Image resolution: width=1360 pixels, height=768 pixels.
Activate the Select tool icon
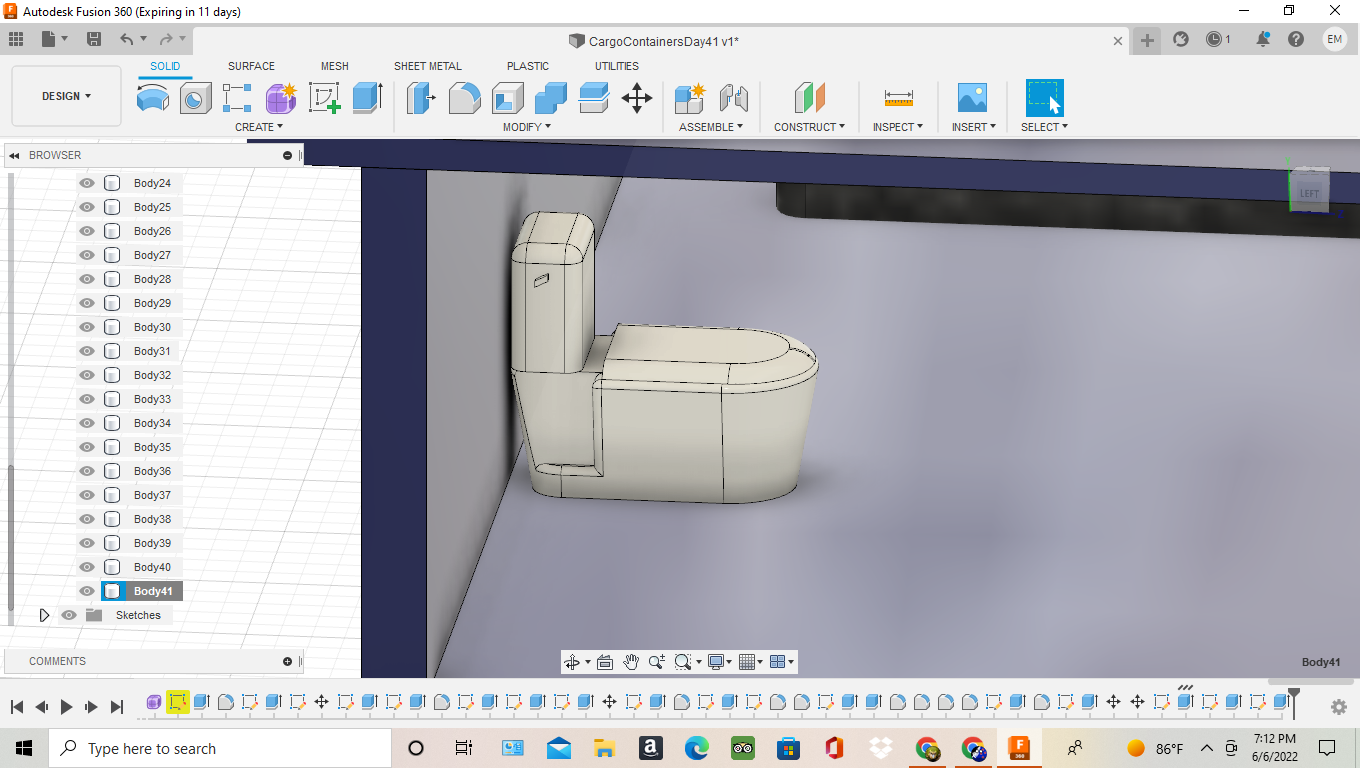pos(1045,98)
